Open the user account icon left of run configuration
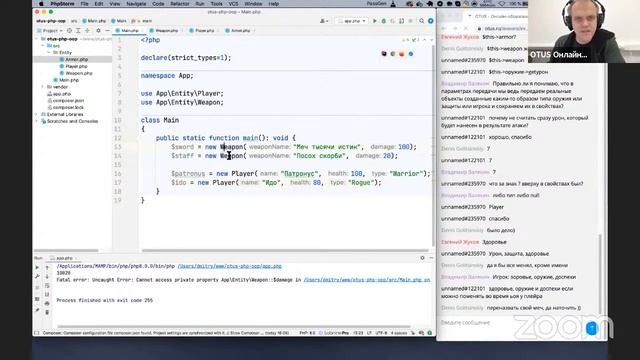Image resolution: width=640 pixels, height=360 pixels. click(323, 21)
